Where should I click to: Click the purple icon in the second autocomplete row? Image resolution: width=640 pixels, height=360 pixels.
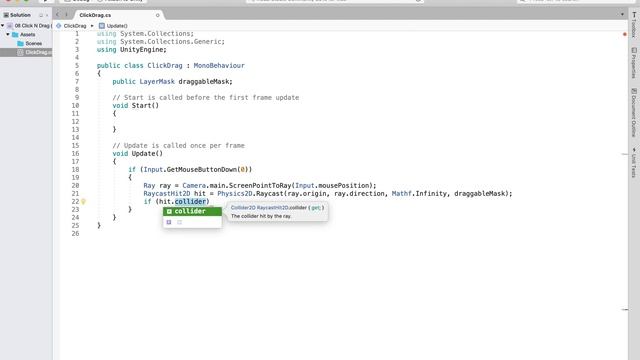point(169,222)
